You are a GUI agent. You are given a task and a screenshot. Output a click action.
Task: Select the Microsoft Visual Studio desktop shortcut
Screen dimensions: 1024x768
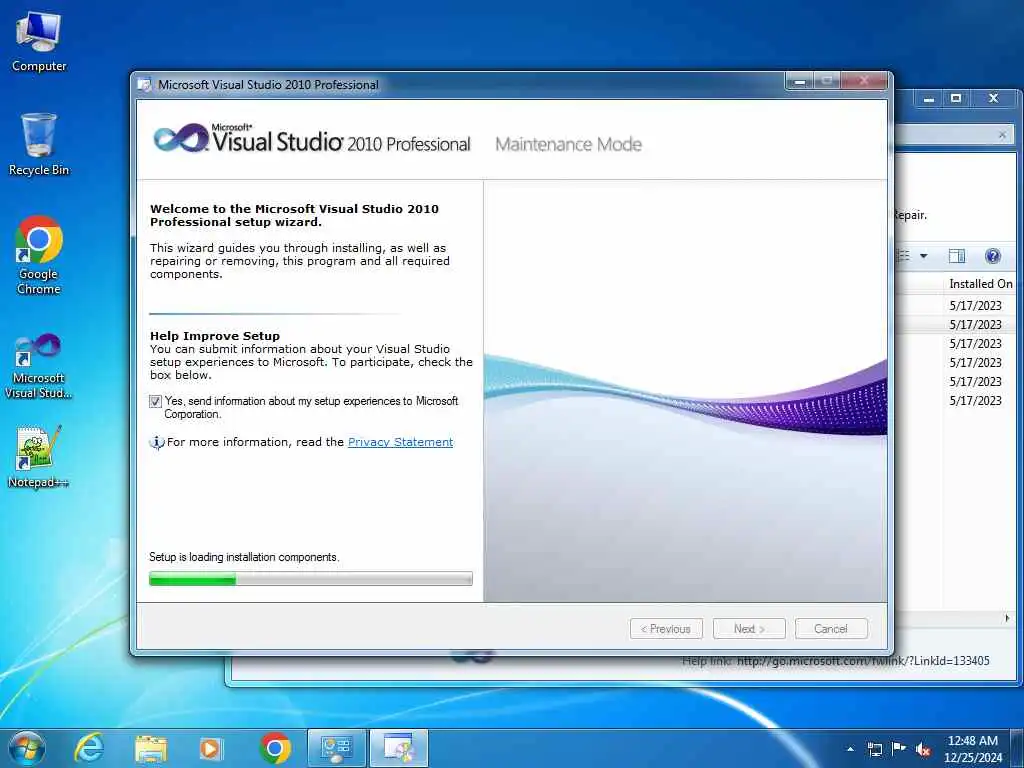click(39, 366)
